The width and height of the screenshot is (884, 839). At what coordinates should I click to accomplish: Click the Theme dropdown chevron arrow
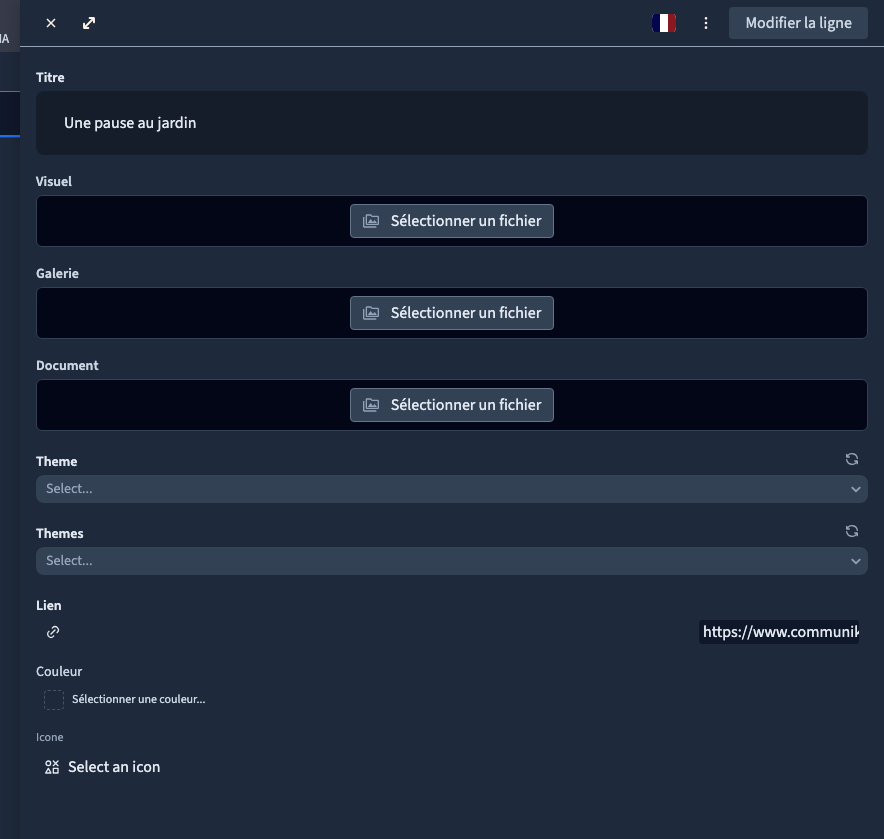855,489
